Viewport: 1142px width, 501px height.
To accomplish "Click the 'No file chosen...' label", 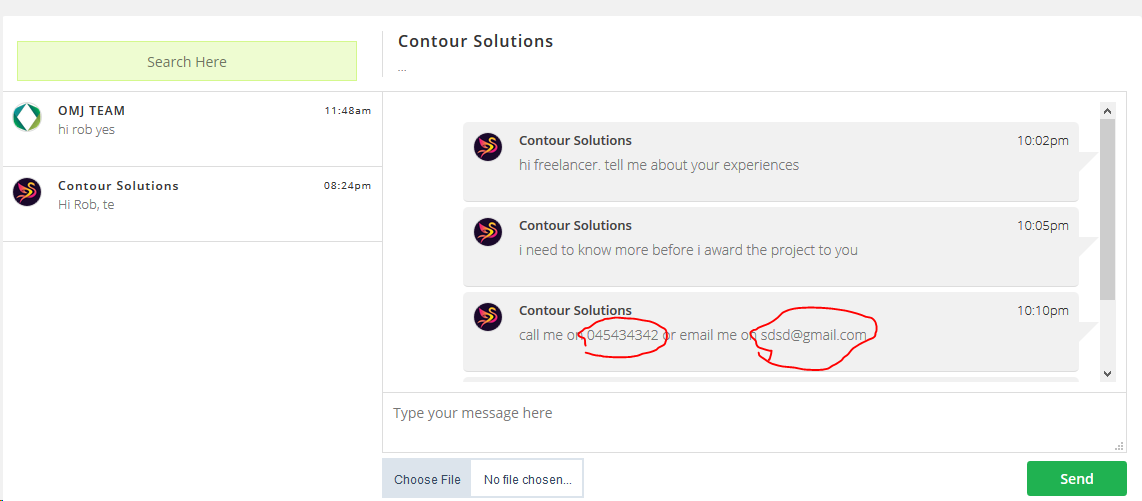I will coord(528,479).
